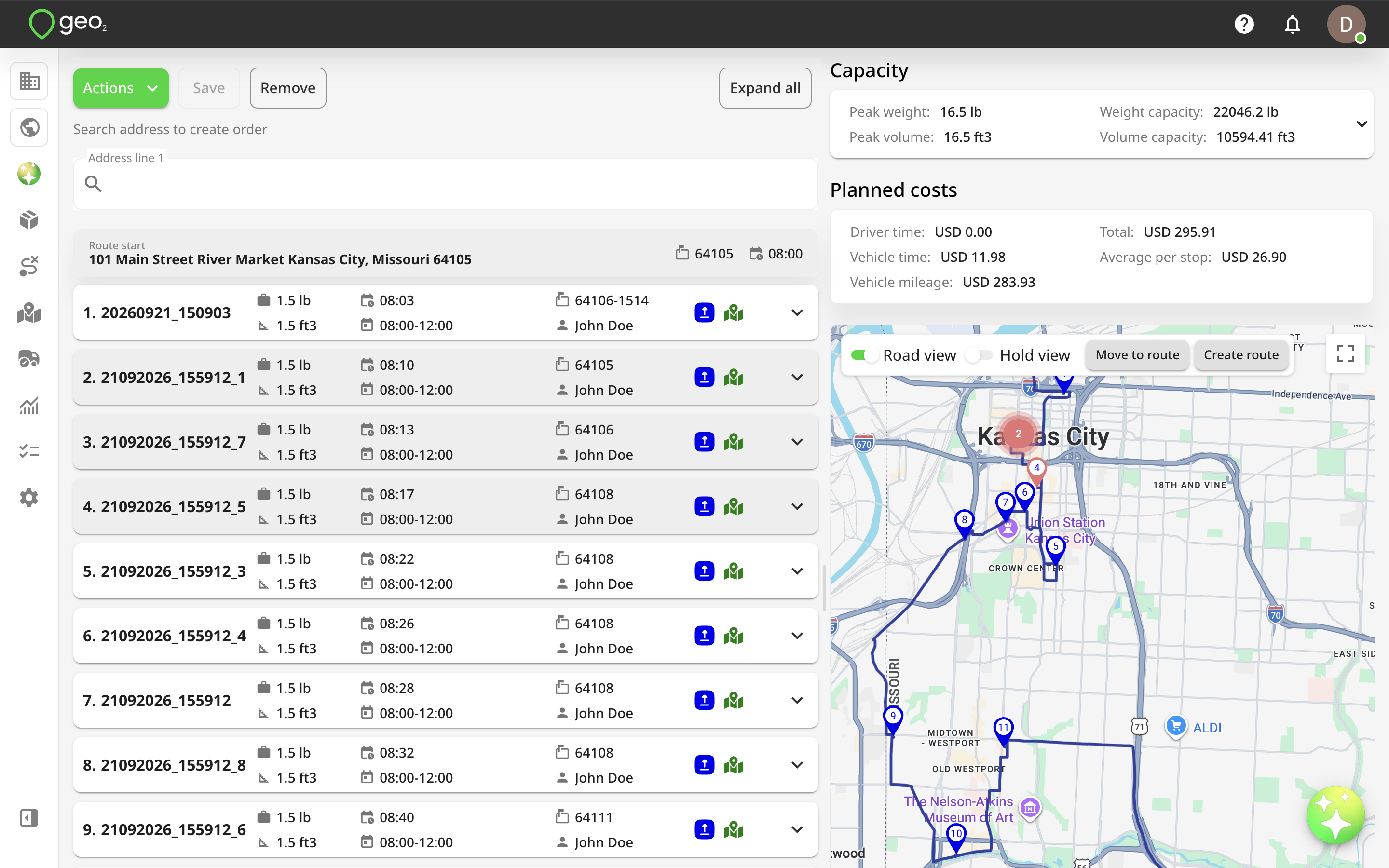Click Move to route button

click(1137, 355)
